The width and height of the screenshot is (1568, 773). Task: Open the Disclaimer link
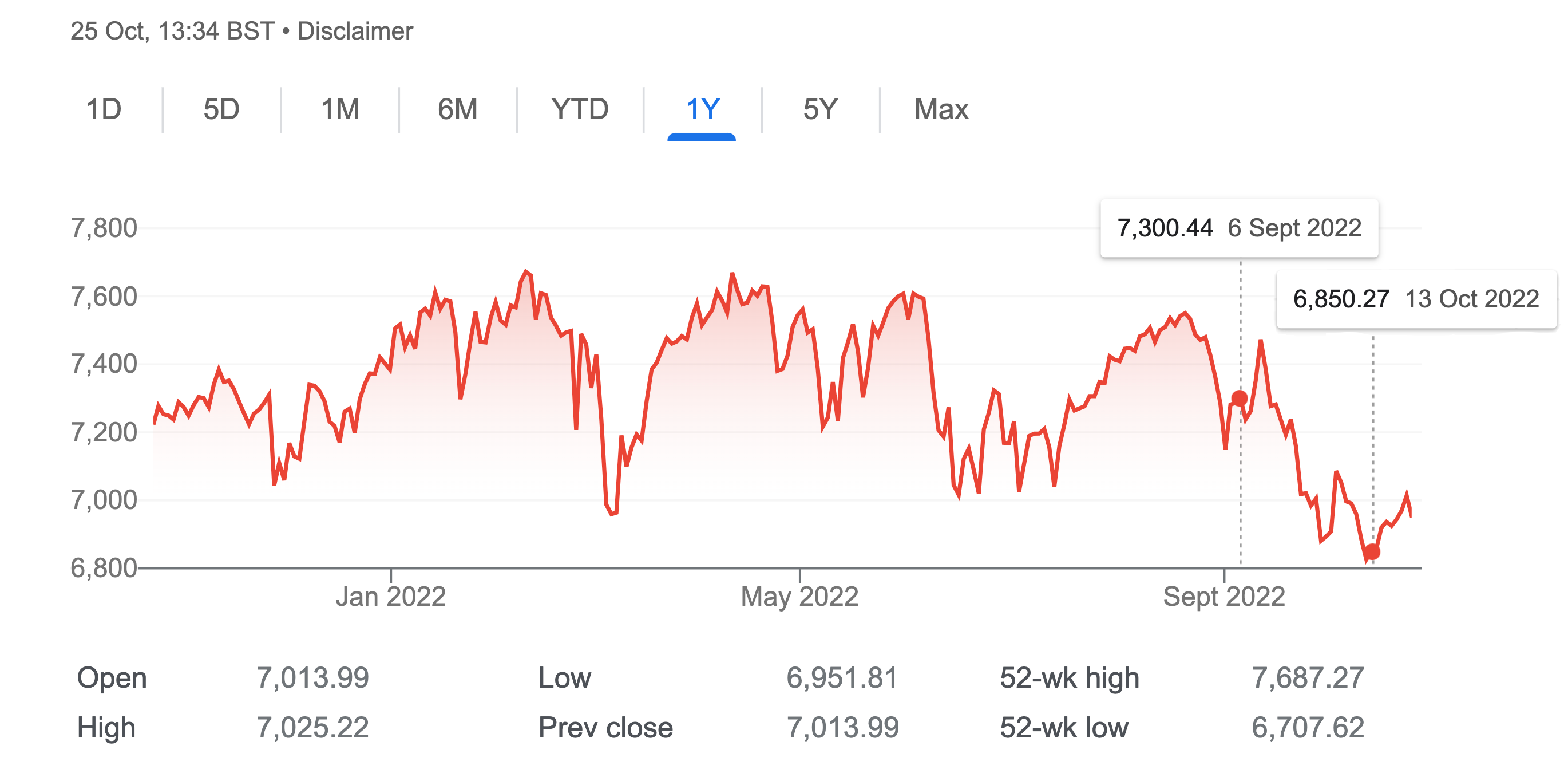click(x=355, y=31)
